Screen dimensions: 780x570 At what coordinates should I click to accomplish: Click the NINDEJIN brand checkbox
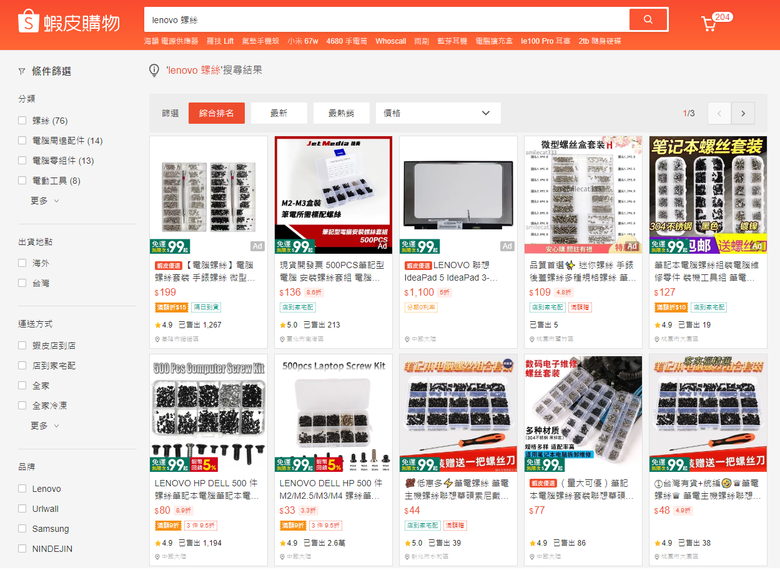[x=22, y=548]
